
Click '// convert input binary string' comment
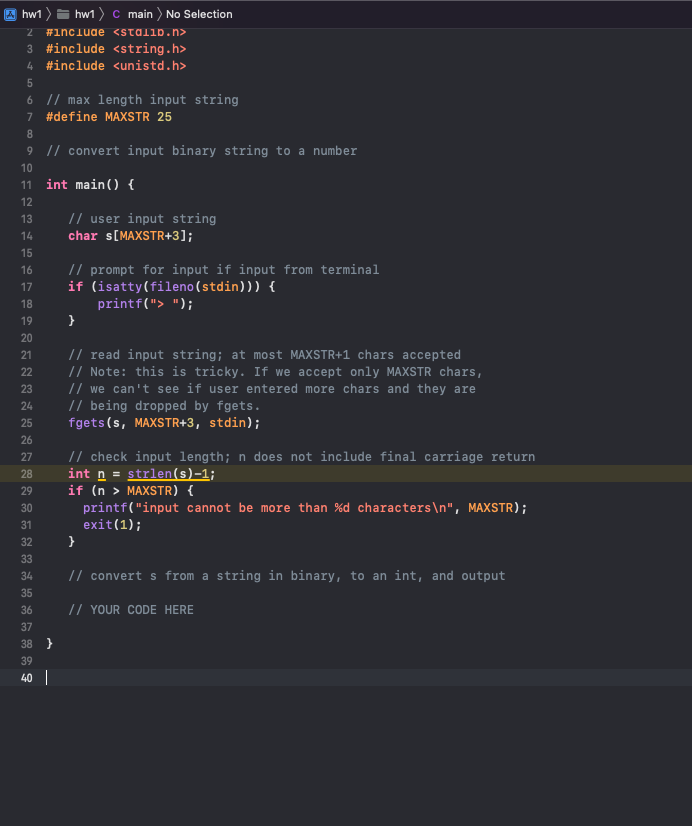201,151
